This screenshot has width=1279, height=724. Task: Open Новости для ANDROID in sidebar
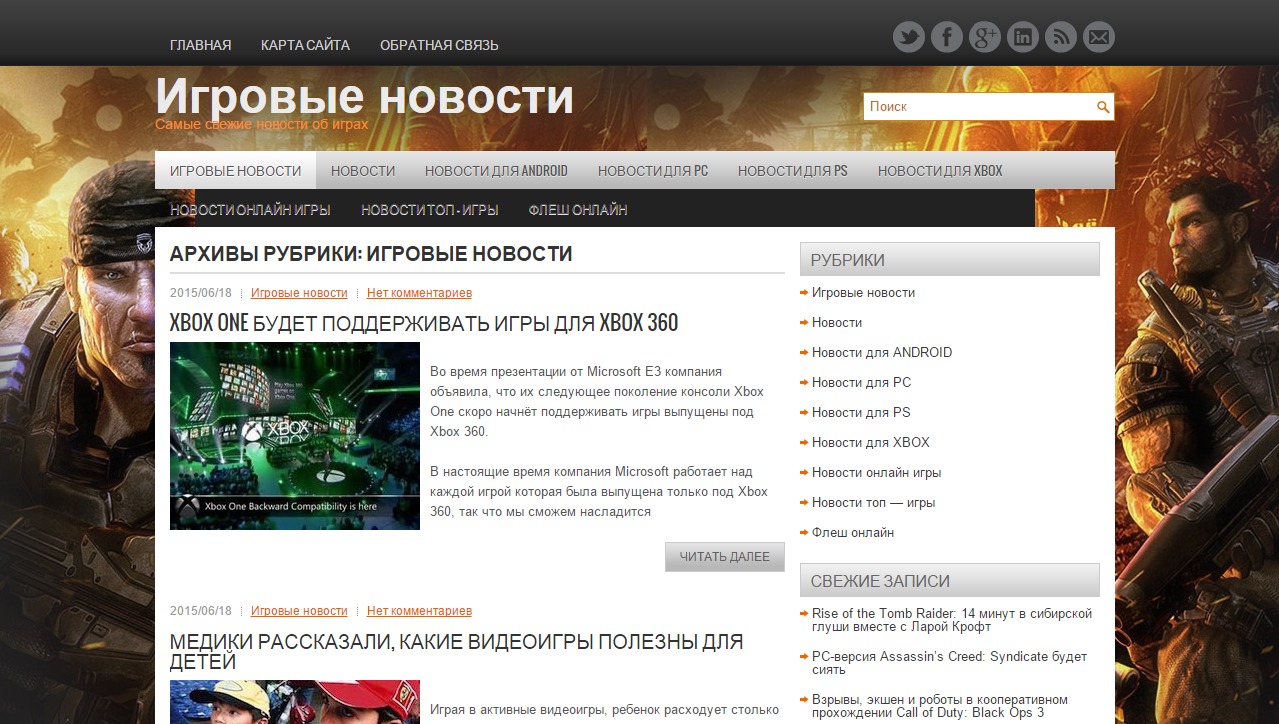pos(882,353)
